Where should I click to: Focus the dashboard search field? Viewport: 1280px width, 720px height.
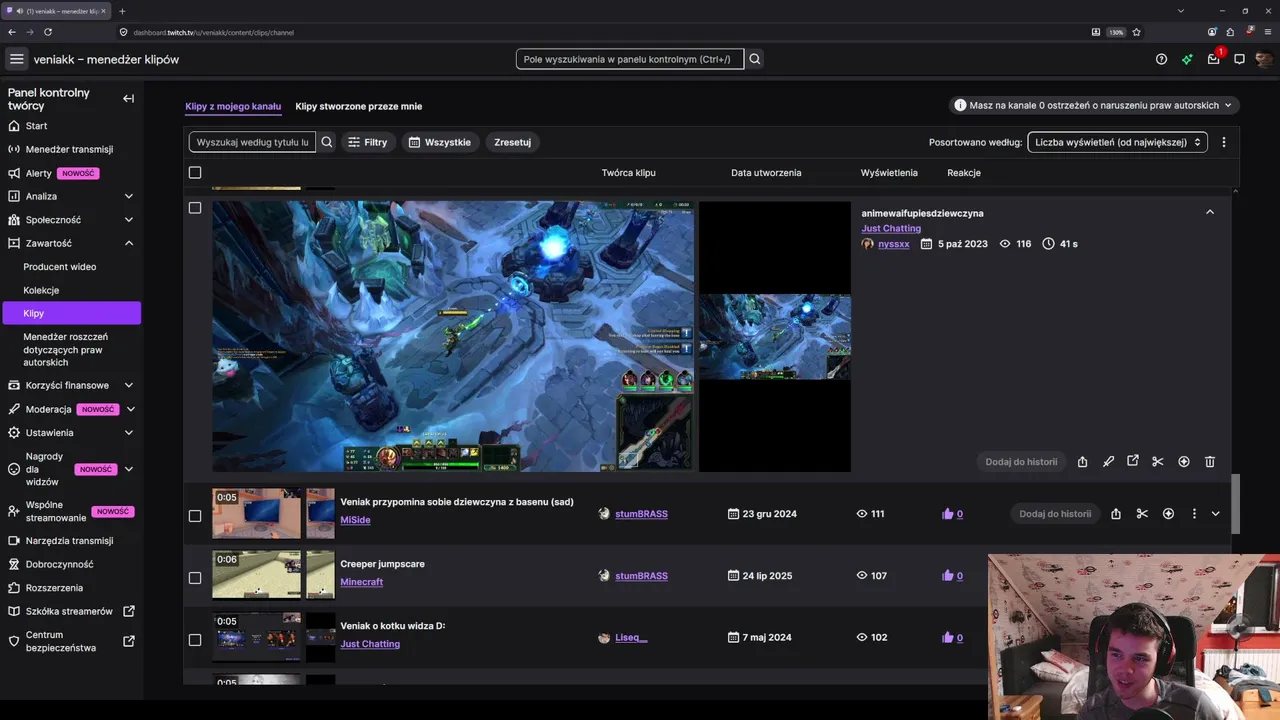point(630,59)
